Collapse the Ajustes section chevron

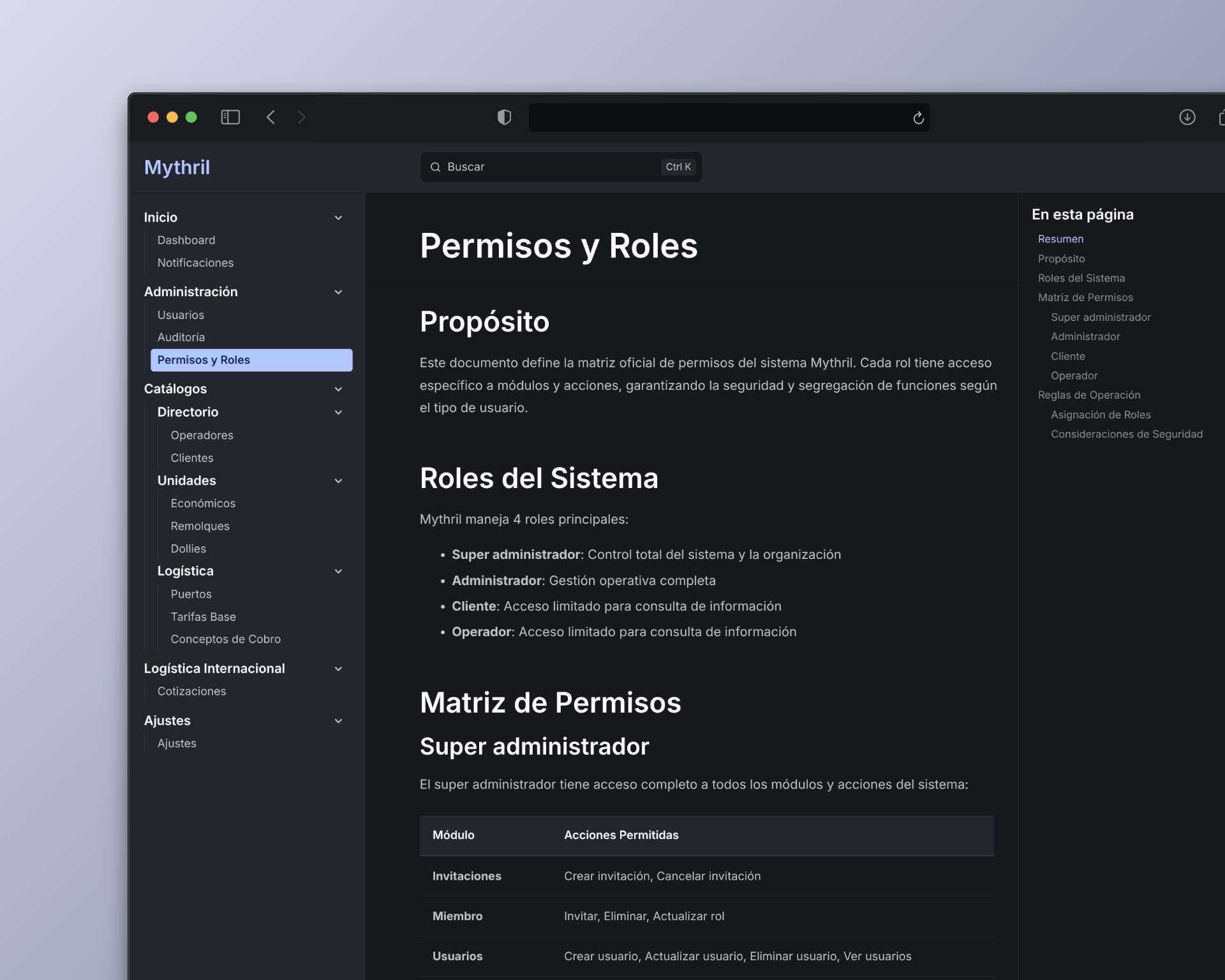coord(339,721)
